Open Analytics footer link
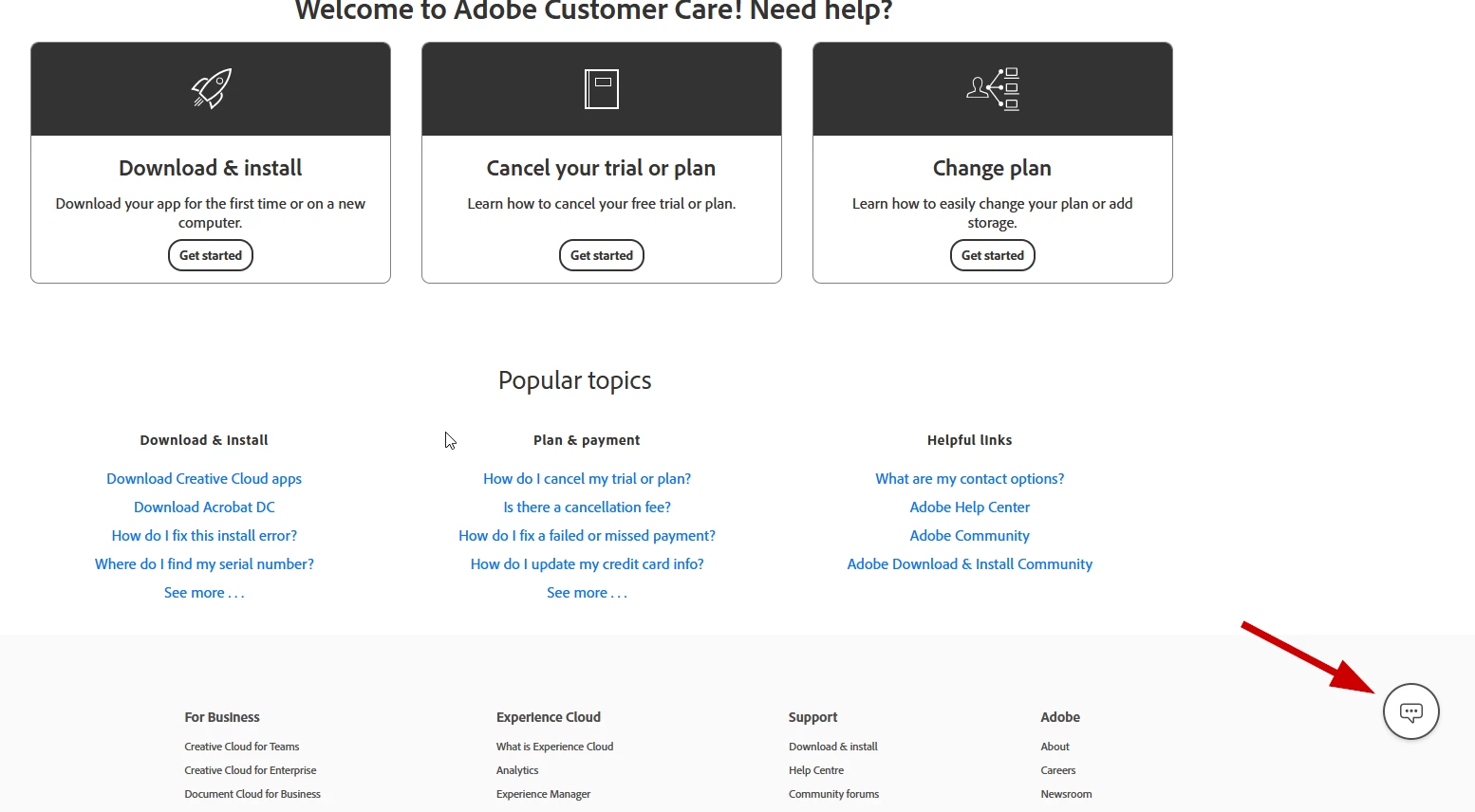Viewport: 1475px width, 812px height. click(x=517, y=770)
